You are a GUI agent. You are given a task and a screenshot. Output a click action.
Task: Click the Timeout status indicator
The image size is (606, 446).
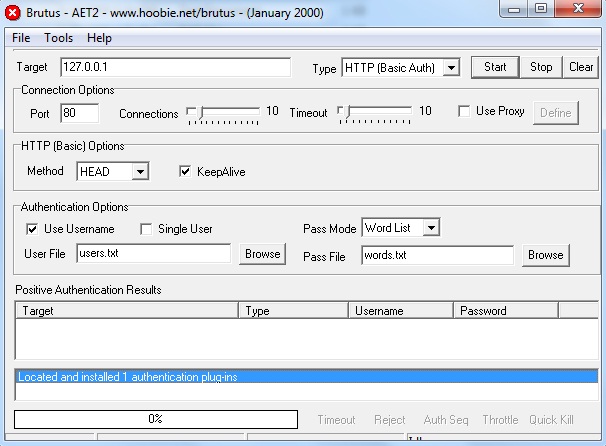[336, 420]
